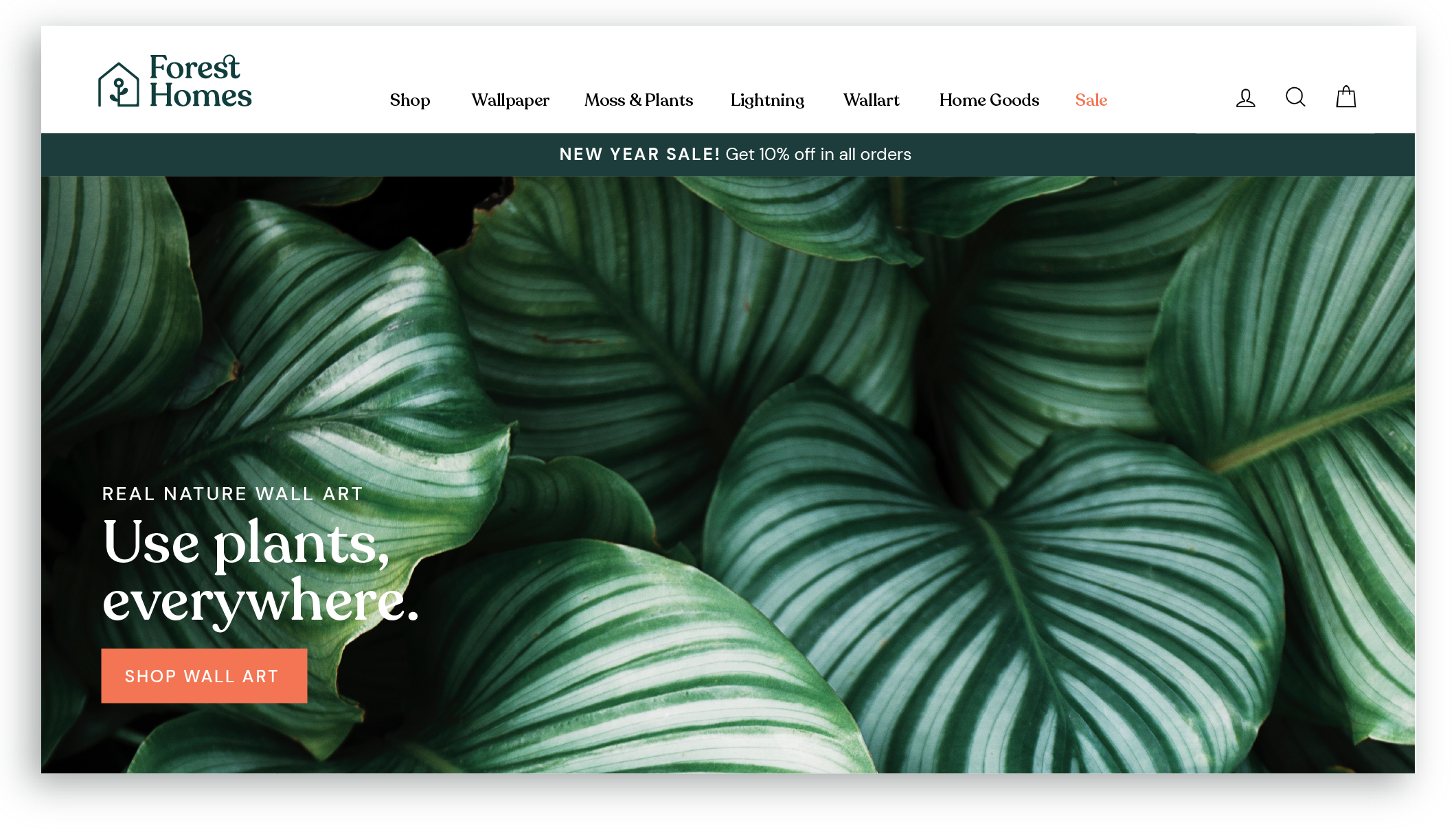1456x832 pixels.
Task: Open the Shop menu item
Action: click(410, 100)
